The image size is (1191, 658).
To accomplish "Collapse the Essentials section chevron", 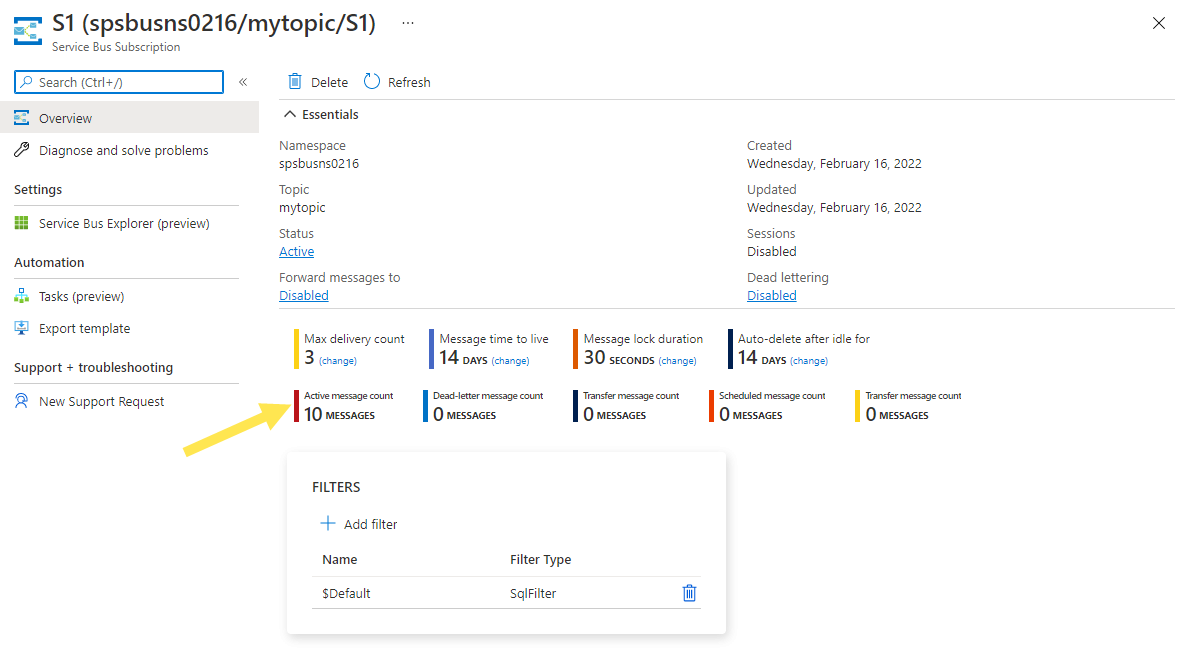I will tap(289, 115).
